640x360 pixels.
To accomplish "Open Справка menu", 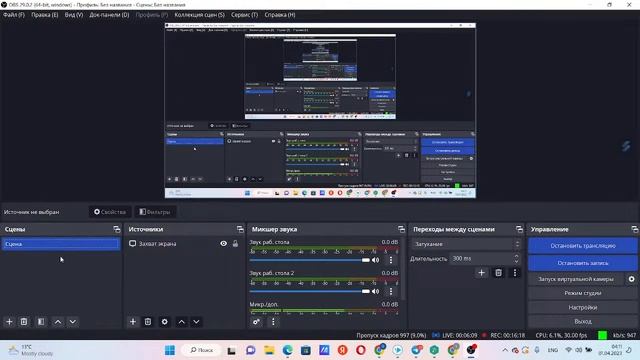I will (x=280, y=15).
